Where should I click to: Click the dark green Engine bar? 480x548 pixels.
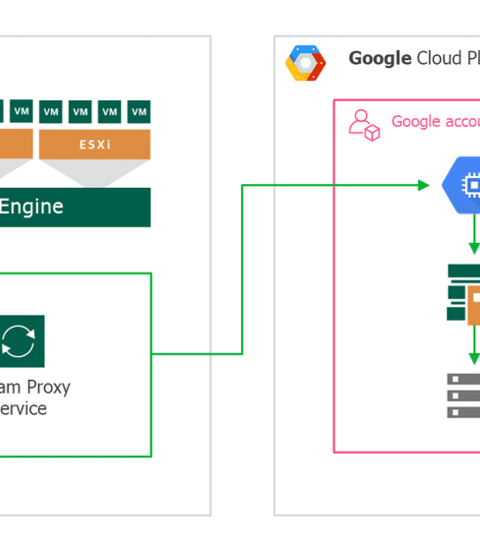coord(75,207)
